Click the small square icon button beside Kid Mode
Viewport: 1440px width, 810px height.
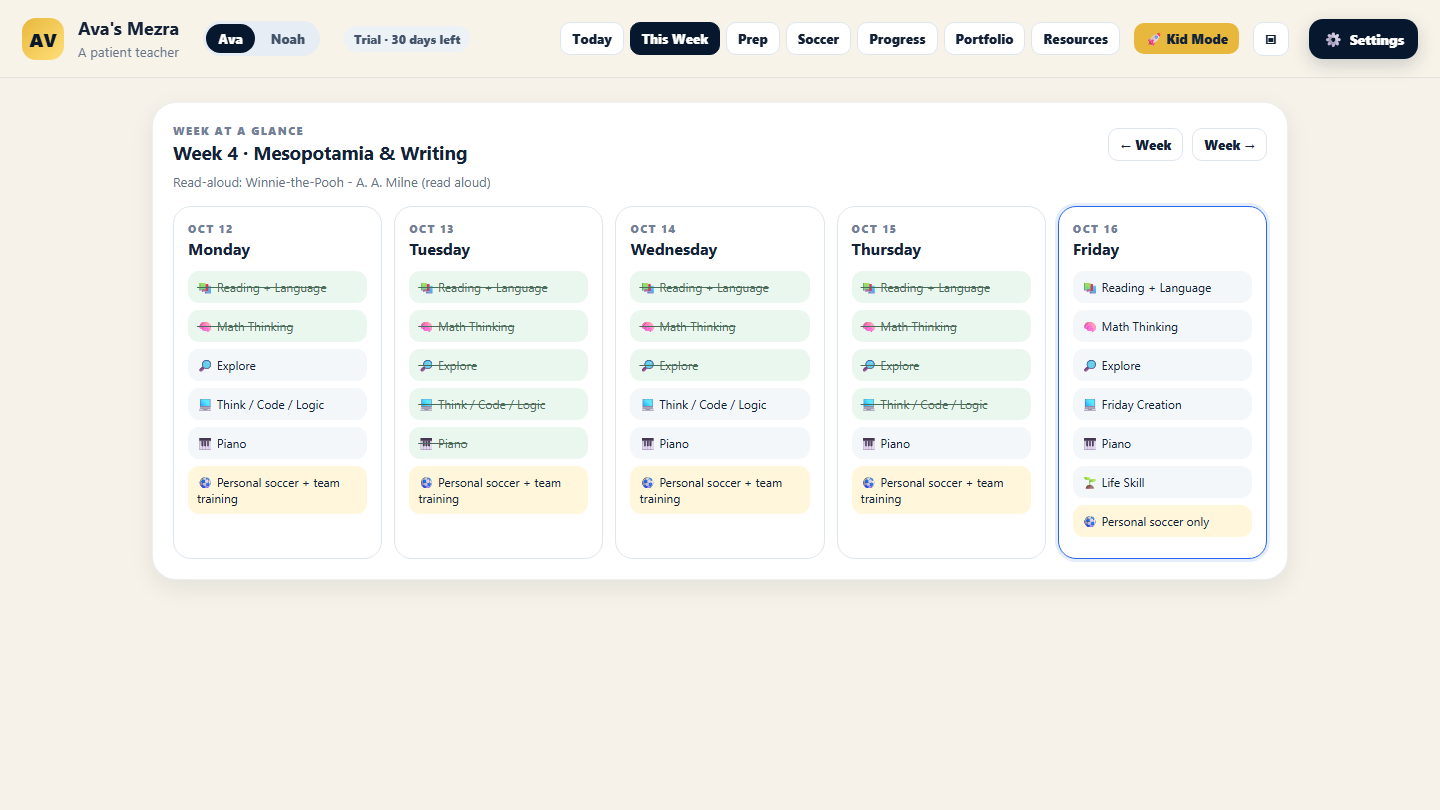(1271, 39)
